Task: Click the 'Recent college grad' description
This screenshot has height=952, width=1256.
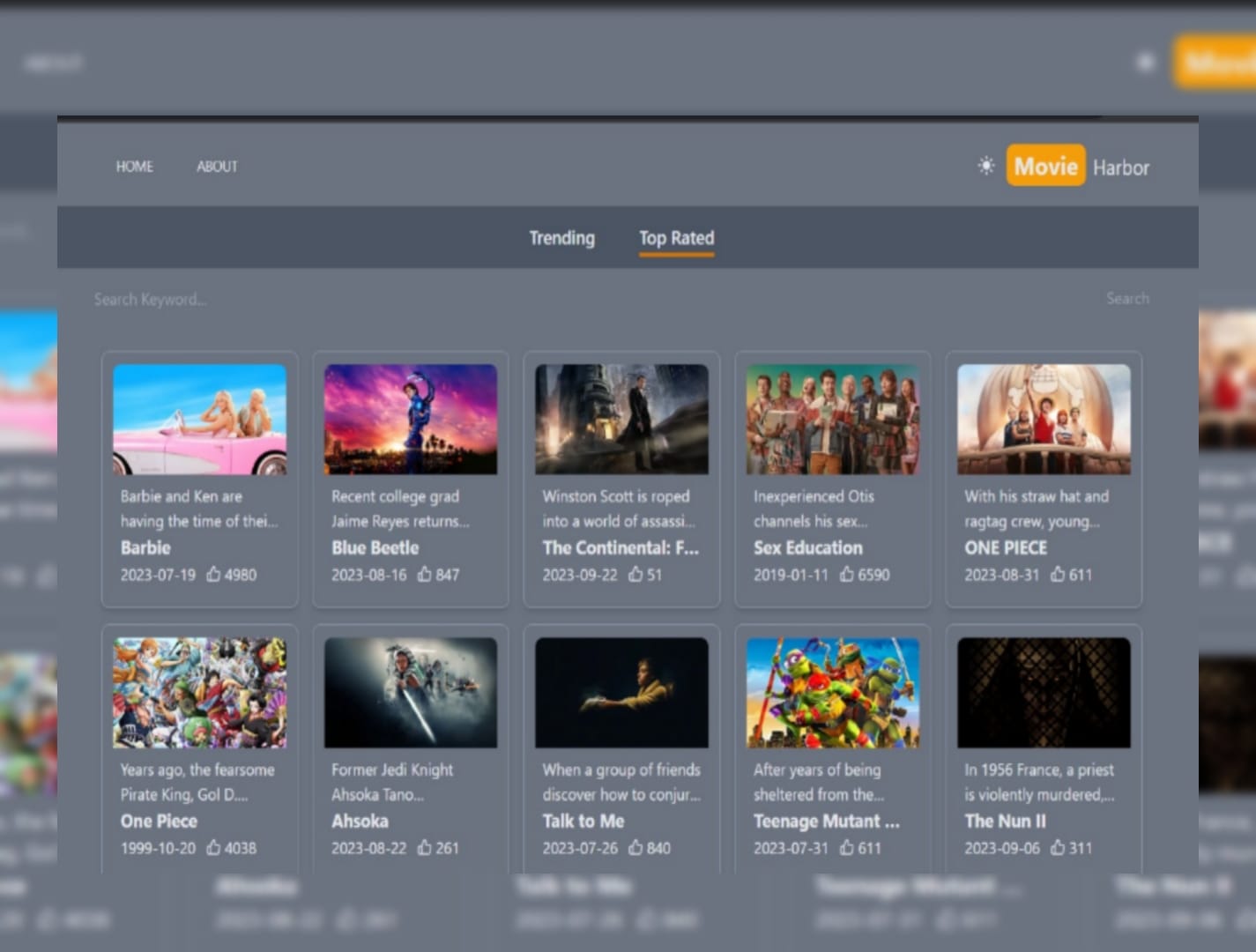Action: coord(400,509)
